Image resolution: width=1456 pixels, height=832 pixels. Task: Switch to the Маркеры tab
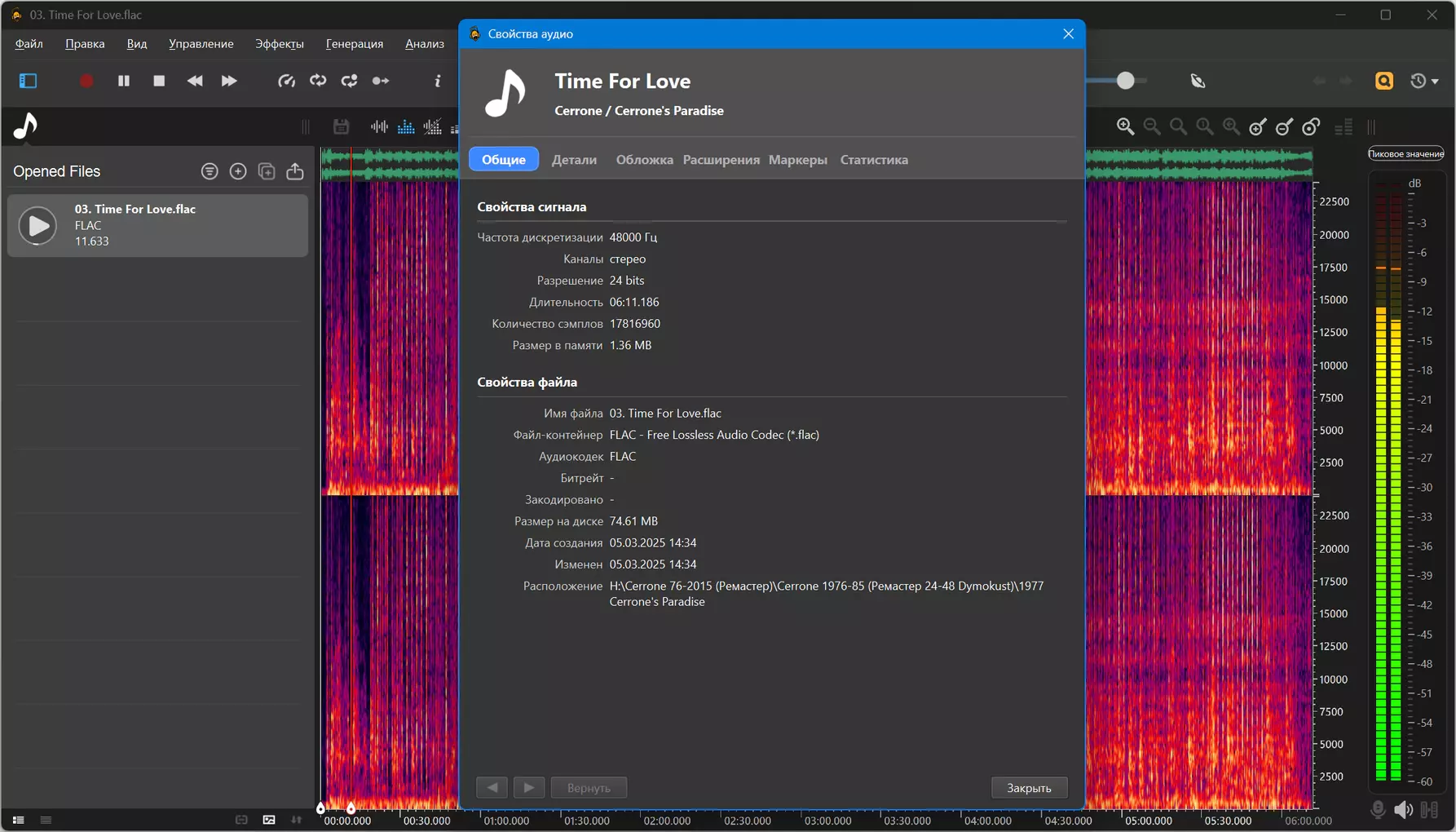pyautogui.click(x=797, y=160)
